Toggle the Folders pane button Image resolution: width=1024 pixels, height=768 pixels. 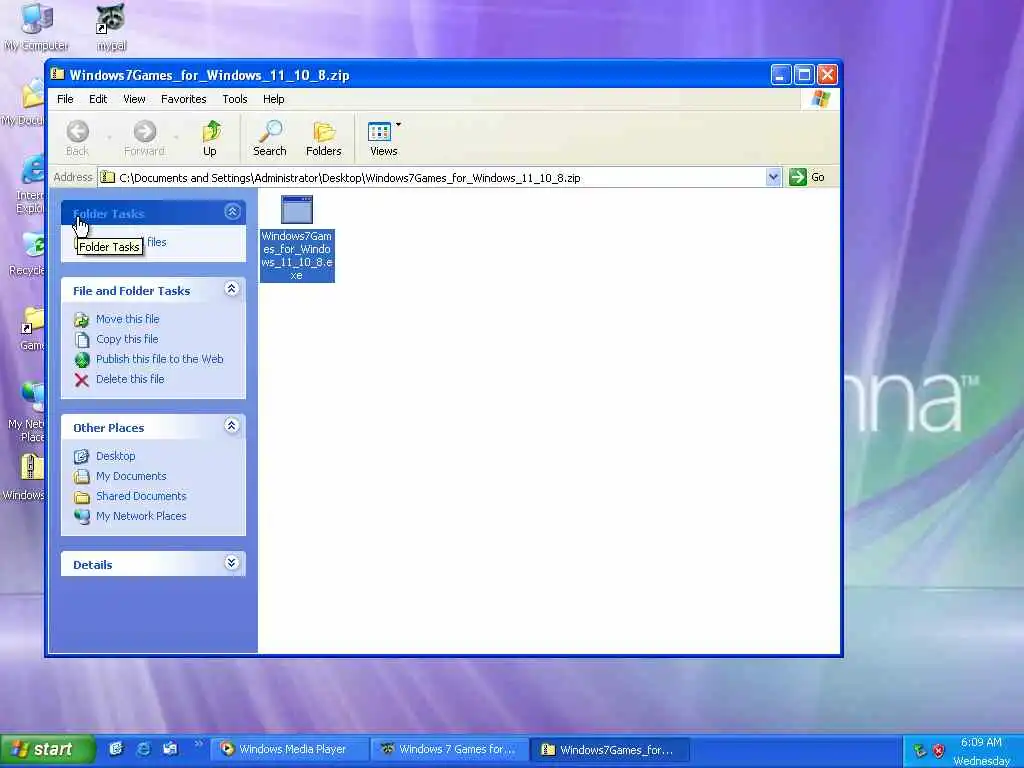click(x=323, y=138)
